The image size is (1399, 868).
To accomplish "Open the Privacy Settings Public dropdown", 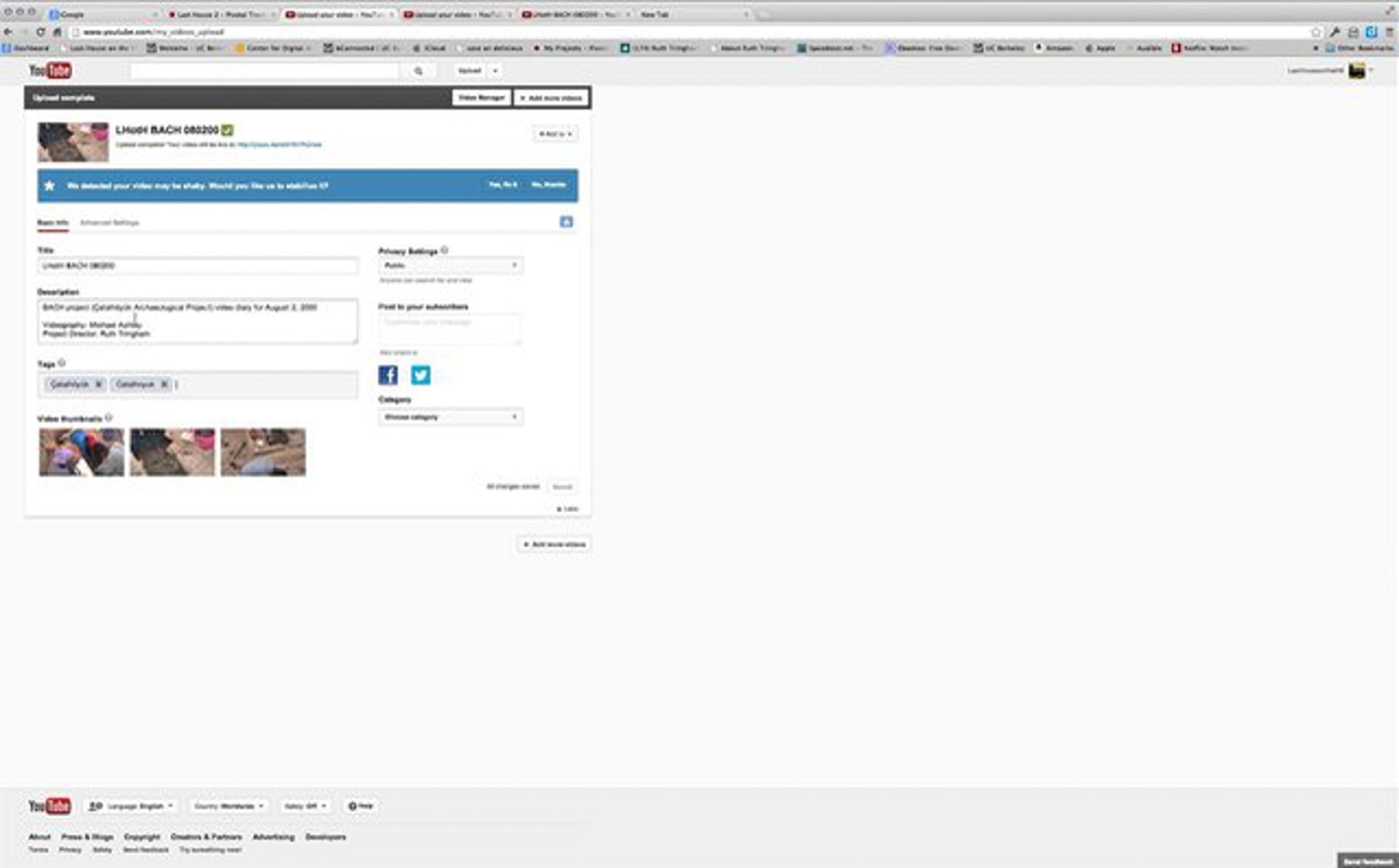I will pyautogui.click(x=450, y=266).
